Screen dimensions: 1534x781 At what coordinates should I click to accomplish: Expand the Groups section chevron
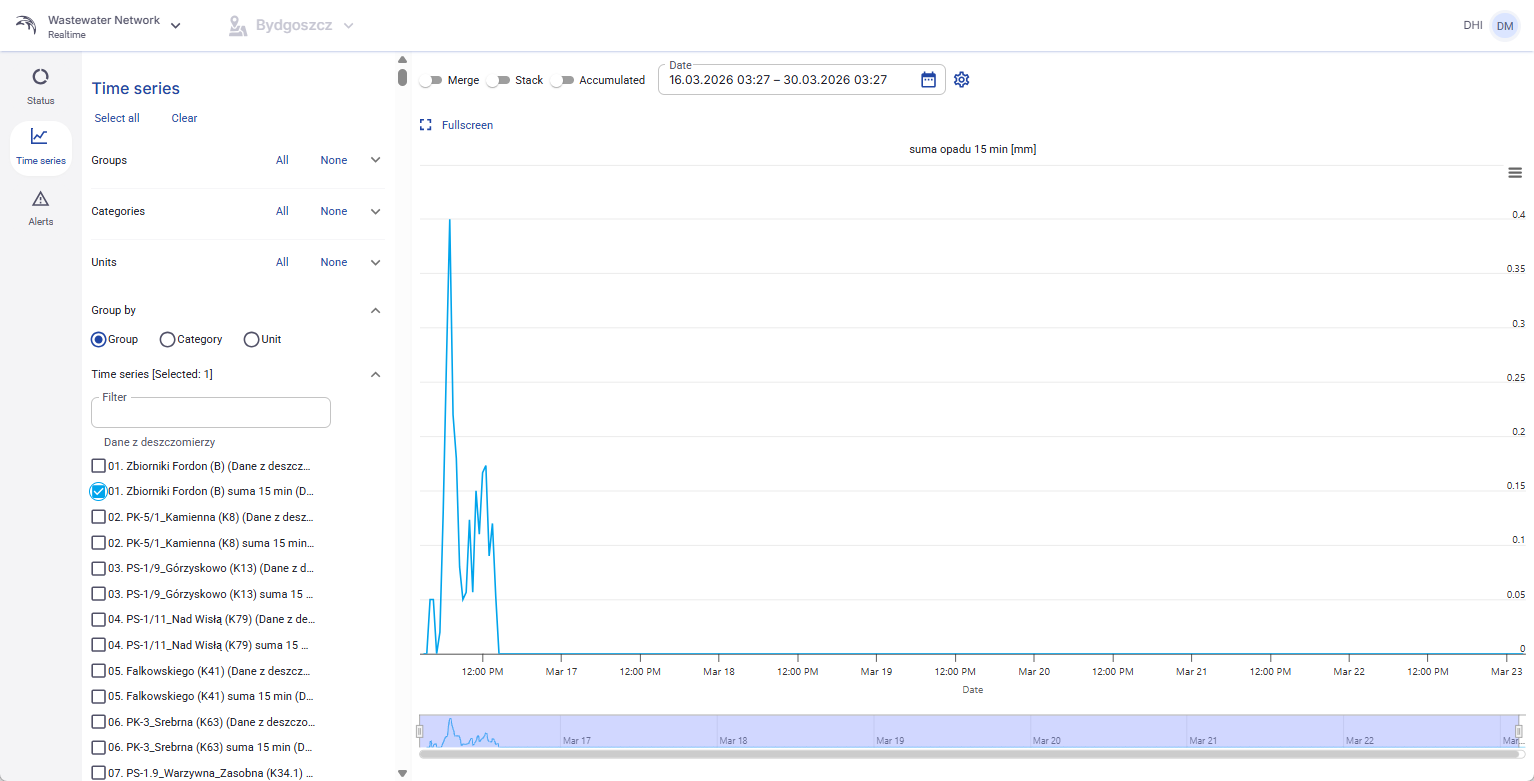point(376,160)
